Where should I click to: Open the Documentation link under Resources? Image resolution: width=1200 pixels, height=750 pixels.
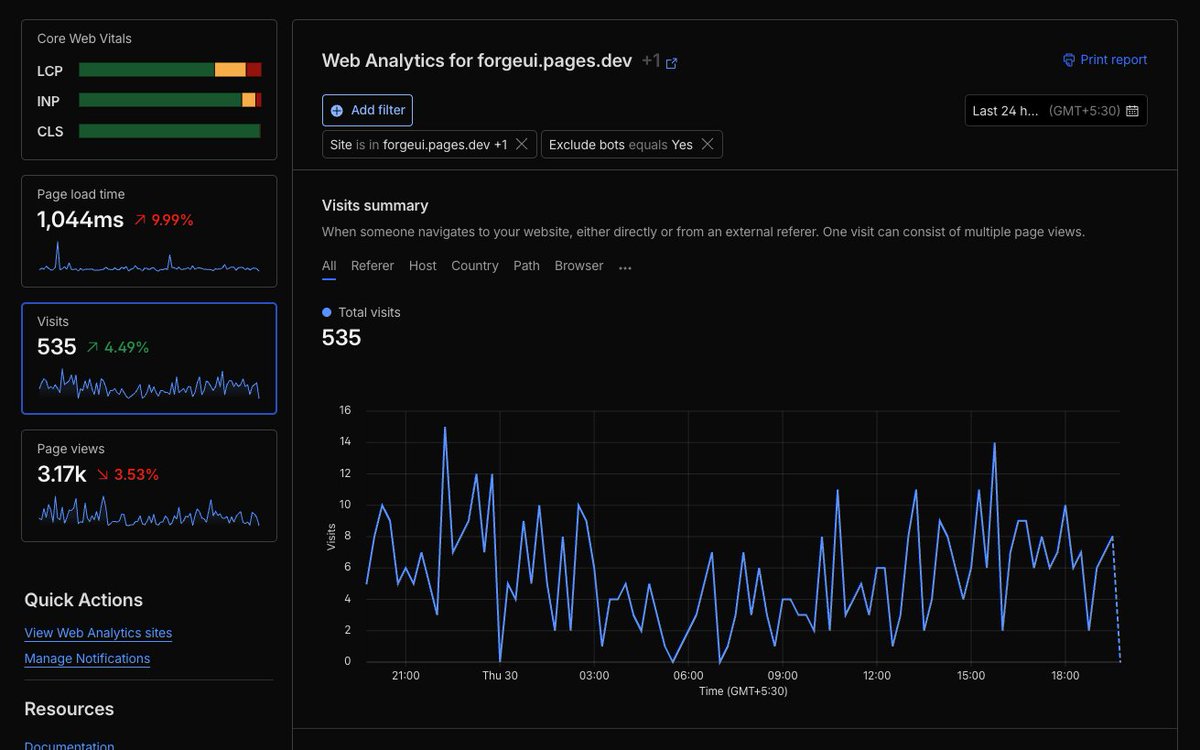(69, 745)
